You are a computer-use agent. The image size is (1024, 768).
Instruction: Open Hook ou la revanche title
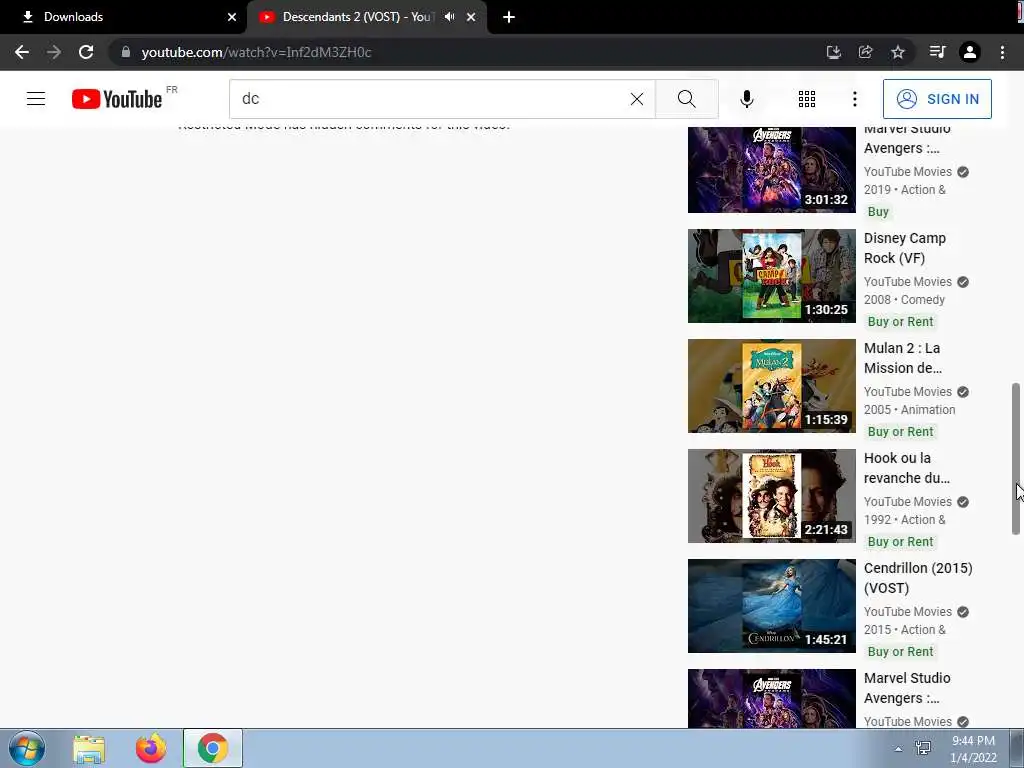point(906,468)
